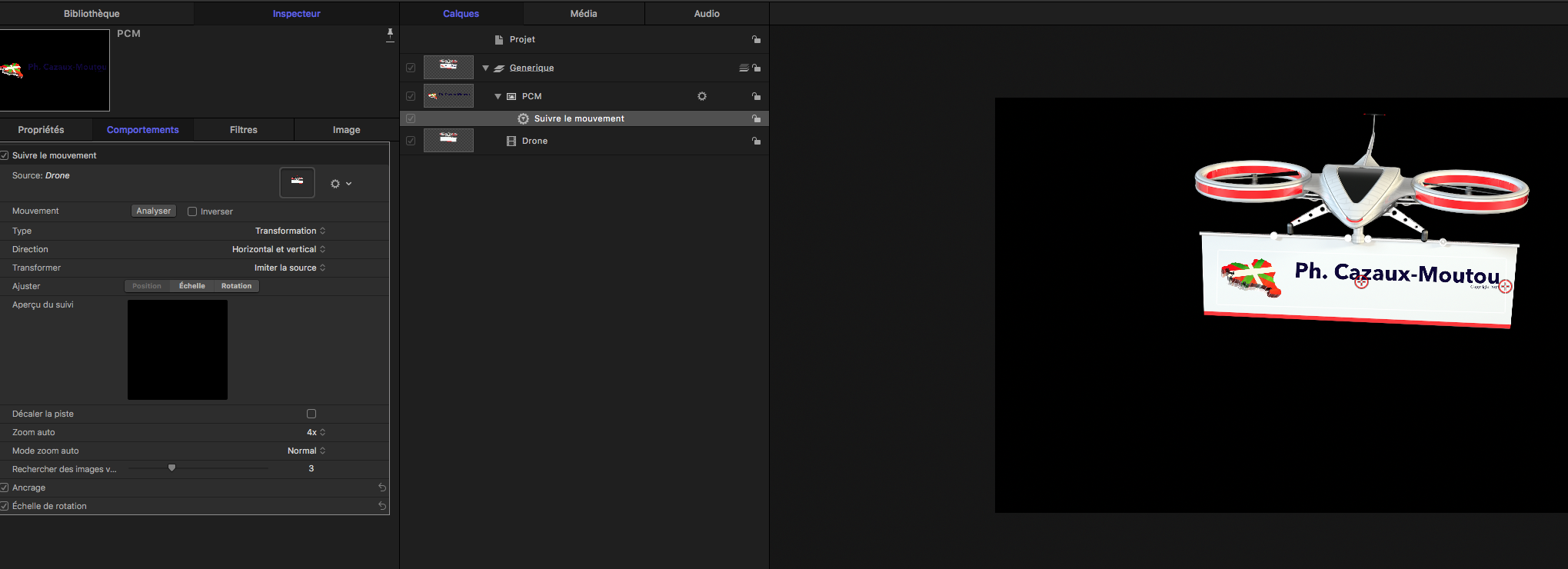Click the Drone layer thumbnail
The image size is (1568, 569).
(x=448, y=140)
